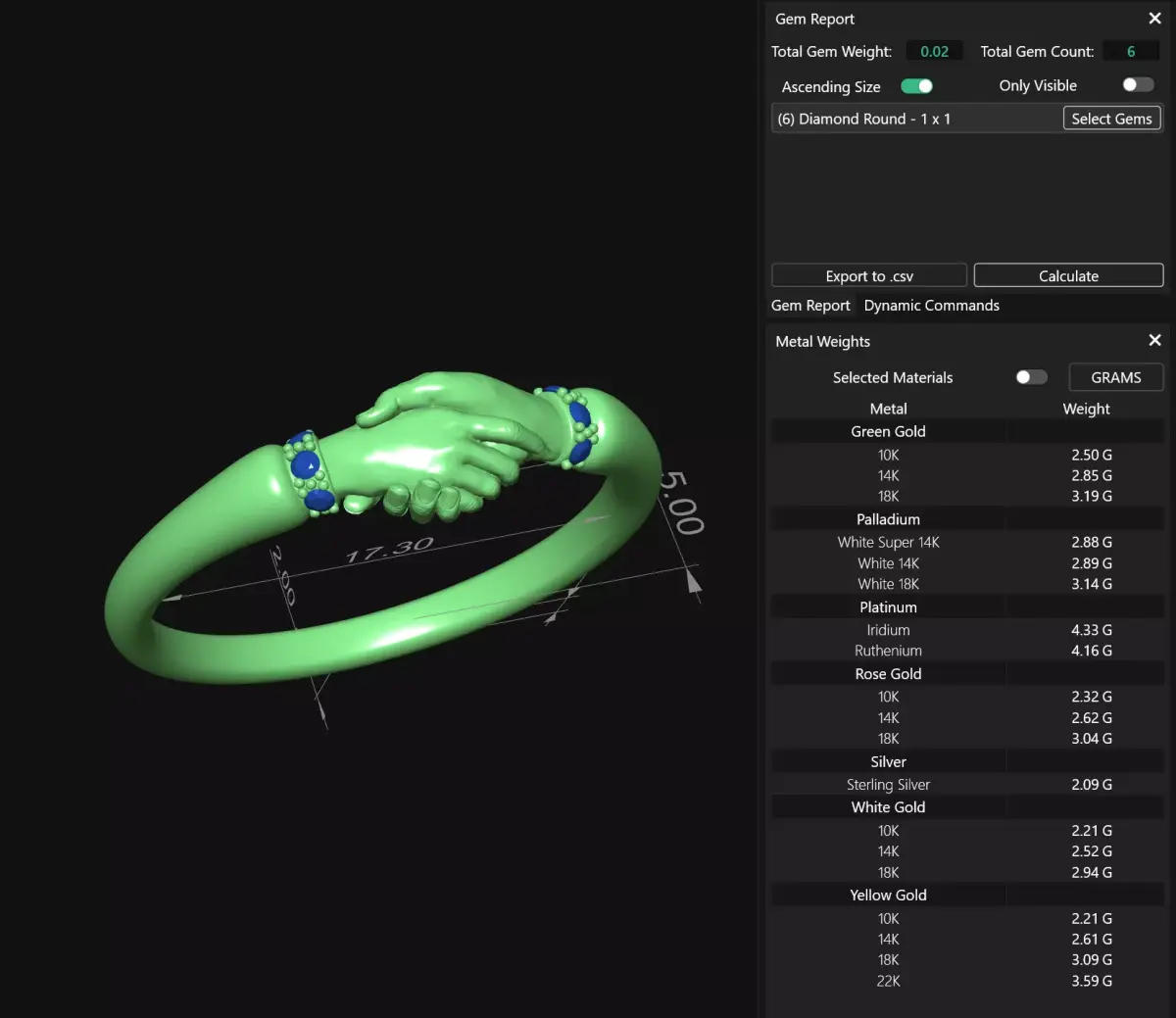Switch to the Gem Report tab

click(810, 306)
